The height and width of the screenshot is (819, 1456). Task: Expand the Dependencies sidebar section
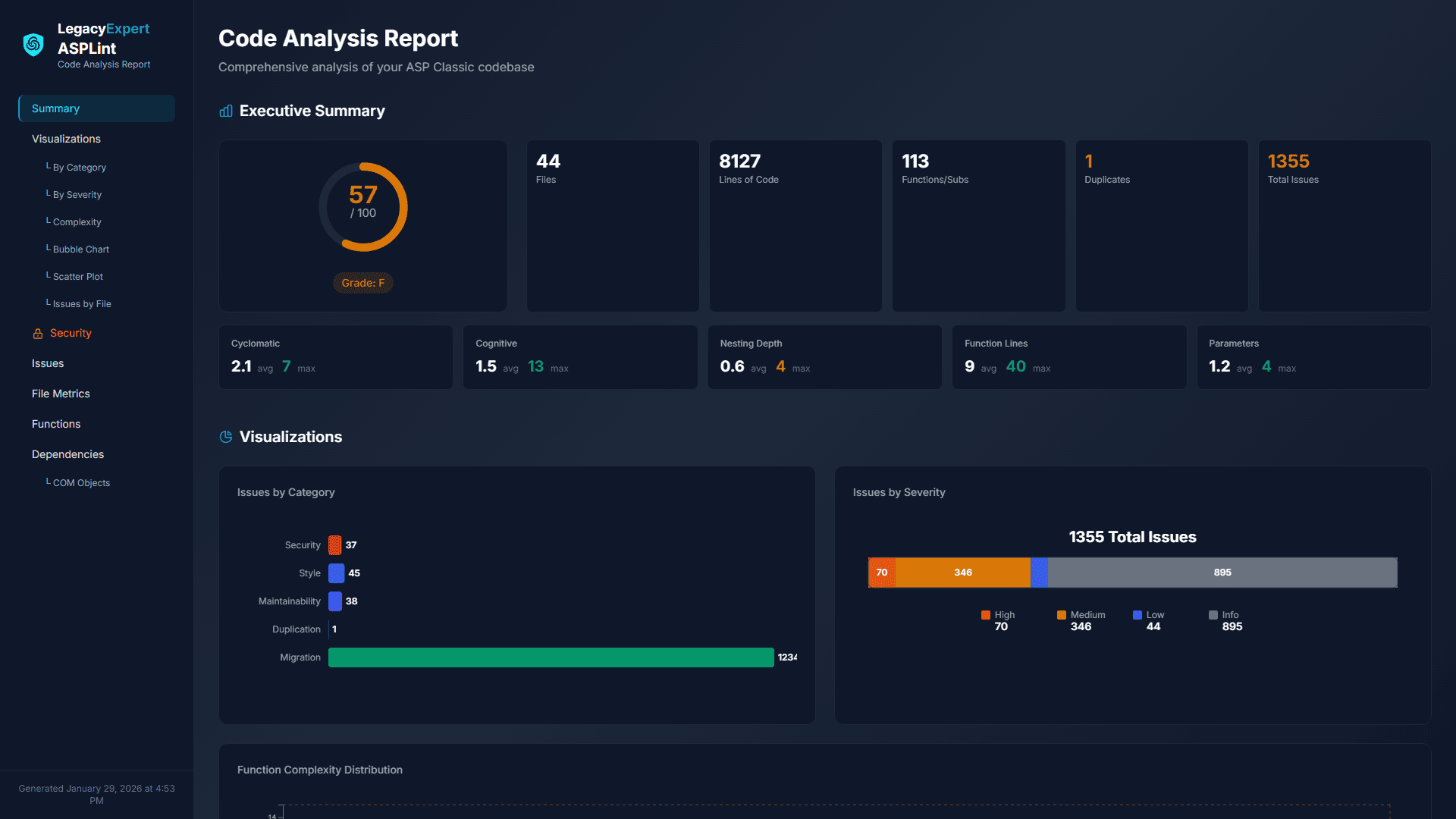click(x=67, y=454)
